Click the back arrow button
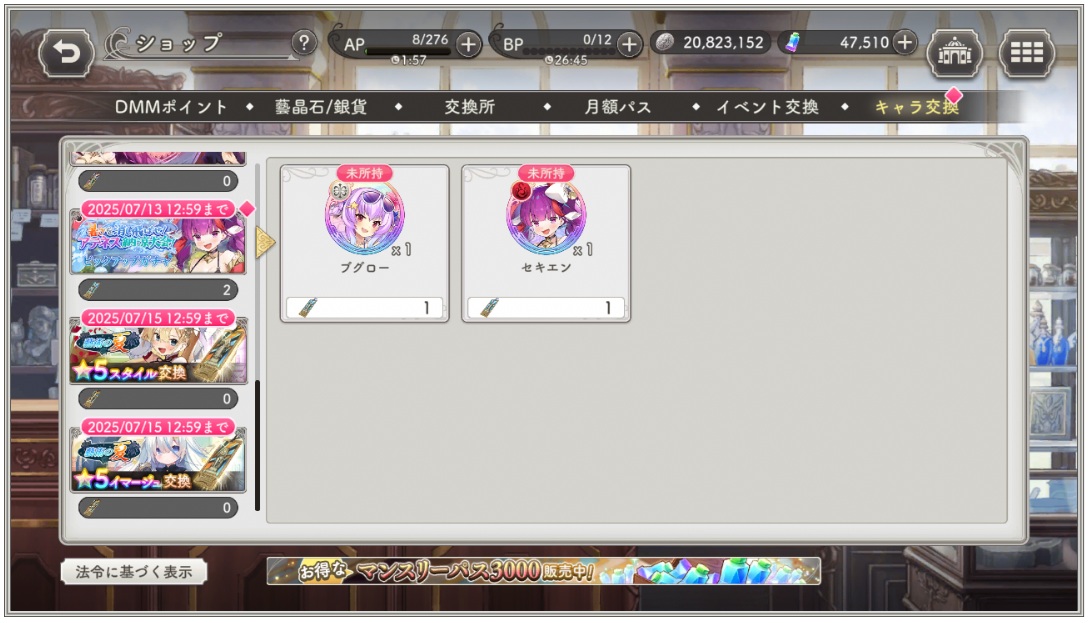This screenshot has width=1090, height=623. tap(66, 53)
